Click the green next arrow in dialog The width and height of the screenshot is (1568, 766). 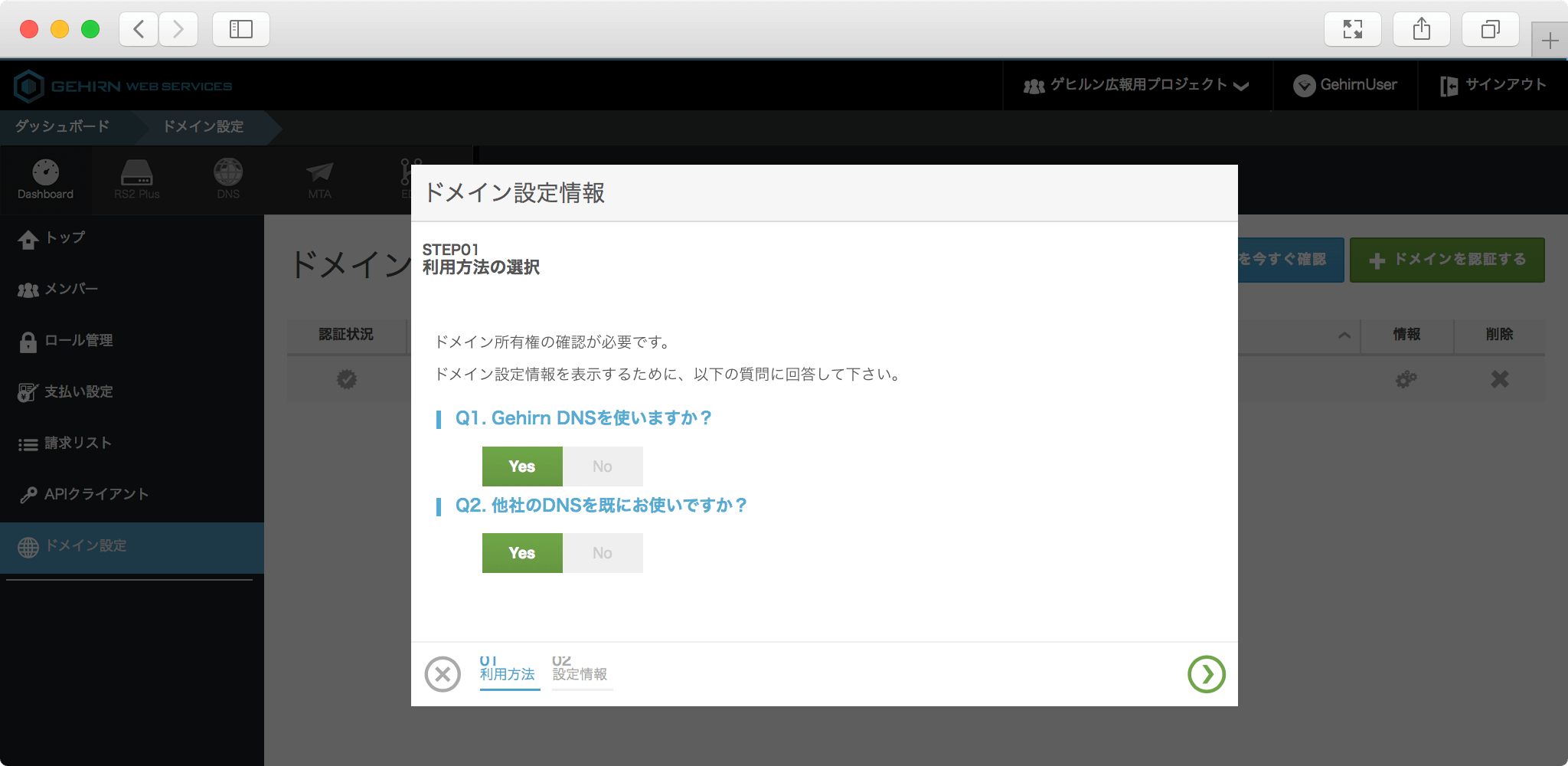[1206, 674]
